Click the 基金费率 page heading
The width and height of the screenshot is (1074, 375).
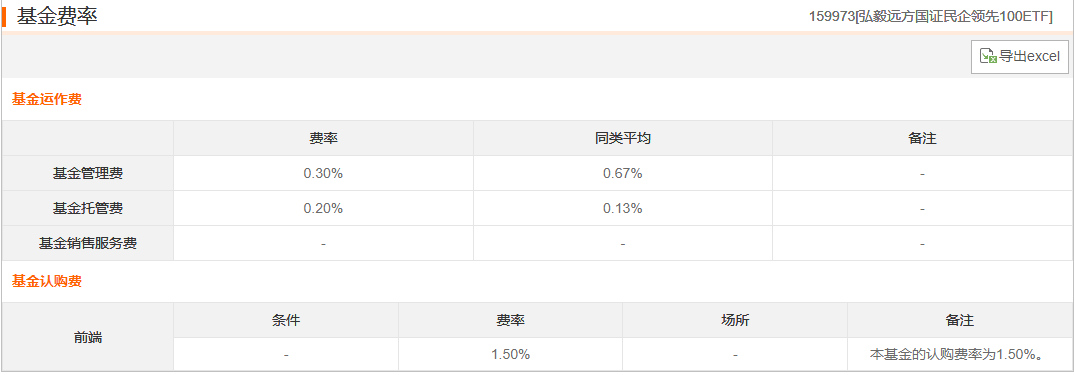(58, 15)
